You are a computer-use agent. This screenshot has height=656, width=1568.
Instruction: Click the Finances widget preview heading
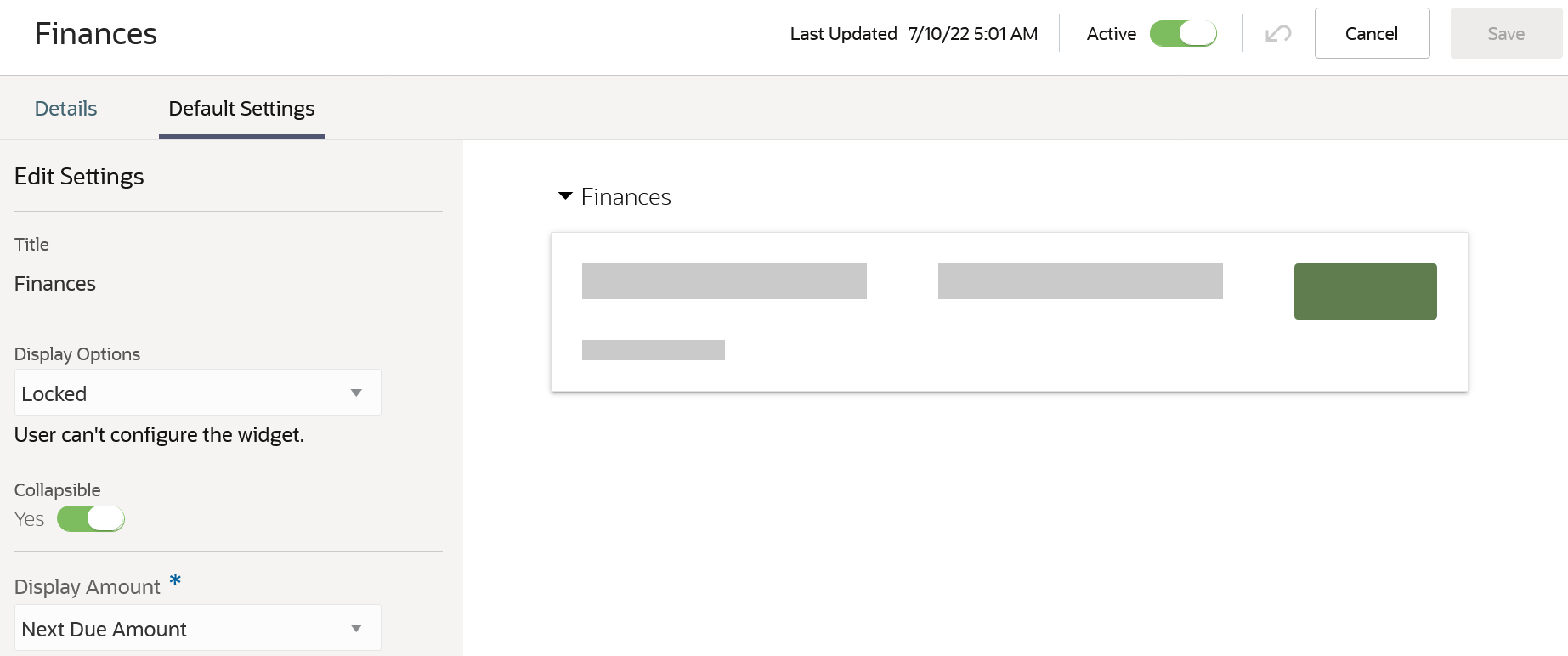pos(626,197)
